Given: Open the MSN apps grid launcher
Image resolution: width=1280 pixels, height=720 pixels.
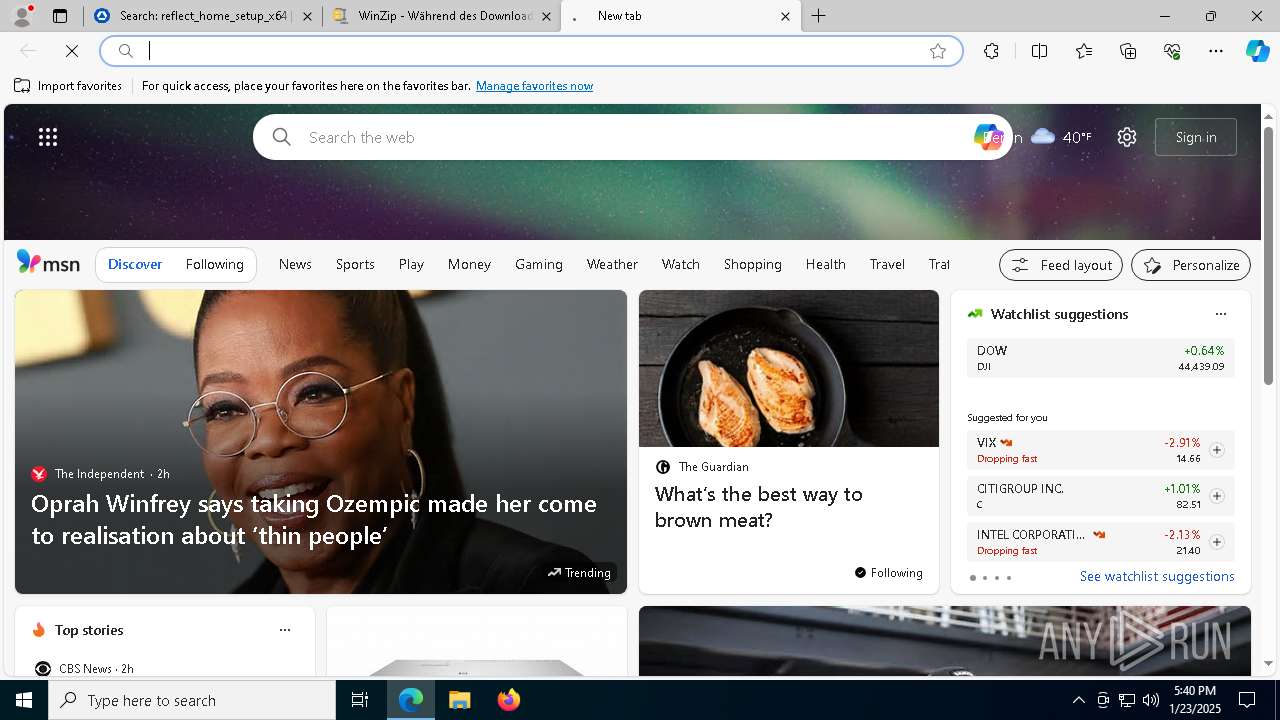Looking at the screenshot, I should [x=48, y=137].
